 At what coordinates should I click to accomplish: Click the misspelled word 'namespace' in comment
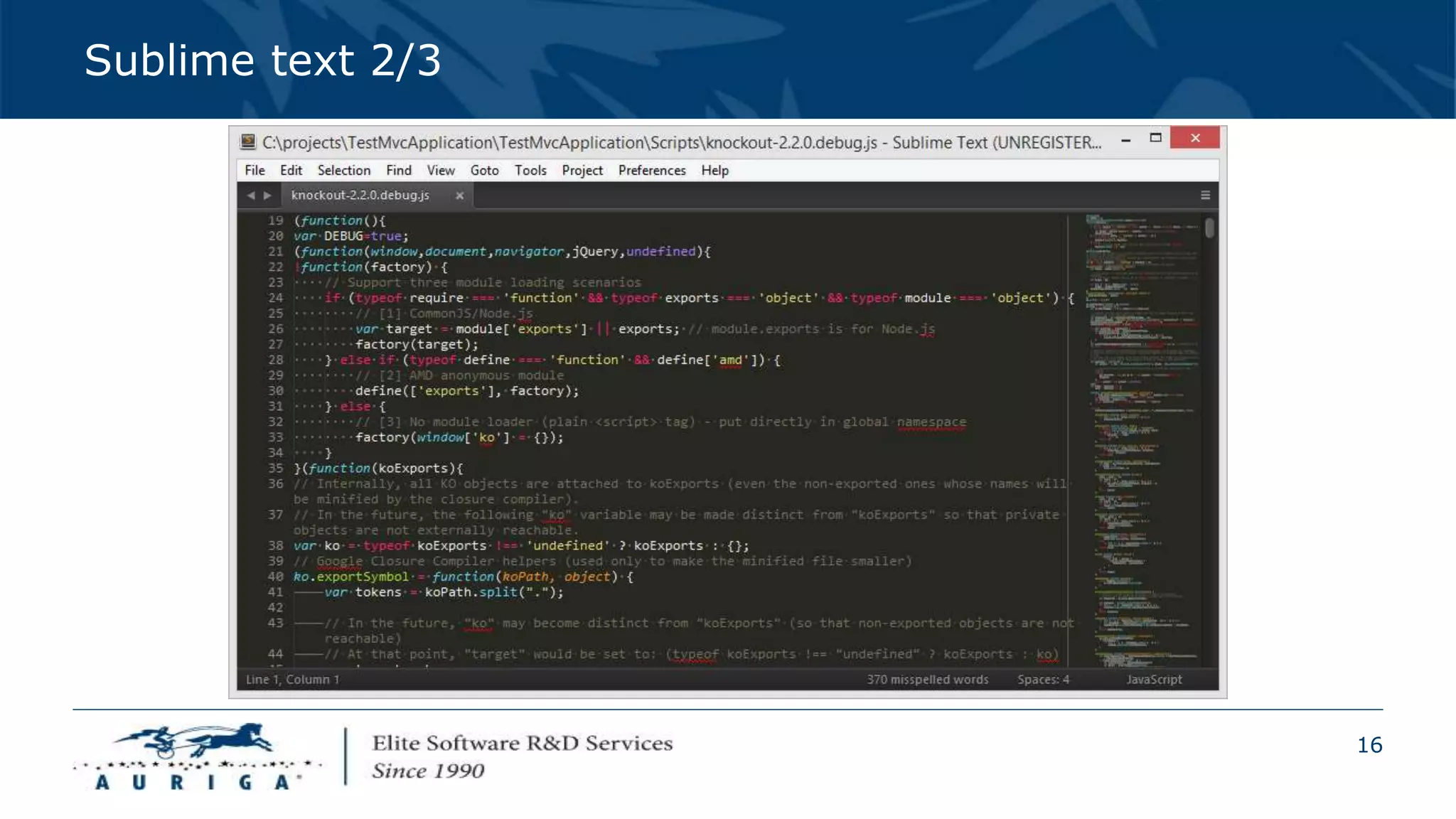coord(931,422)
